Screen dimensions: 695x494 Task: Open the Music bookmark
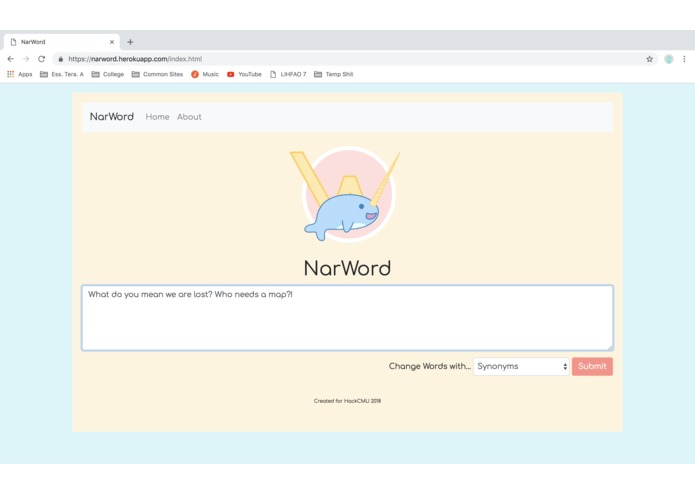pyautogui.click(x=205, y=74)
